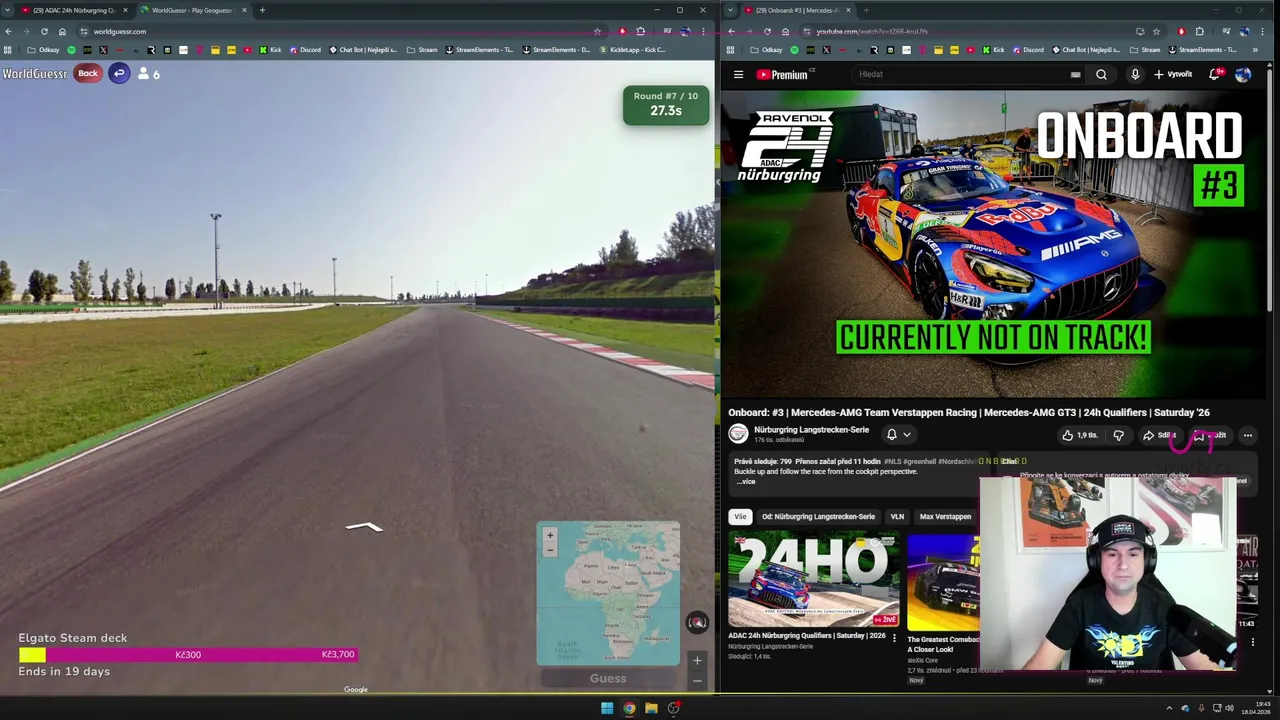The width and height of the screenshot is (1280, 720).
Task: Reload the WorldGuessr page
Action: [x=44, y=31]
